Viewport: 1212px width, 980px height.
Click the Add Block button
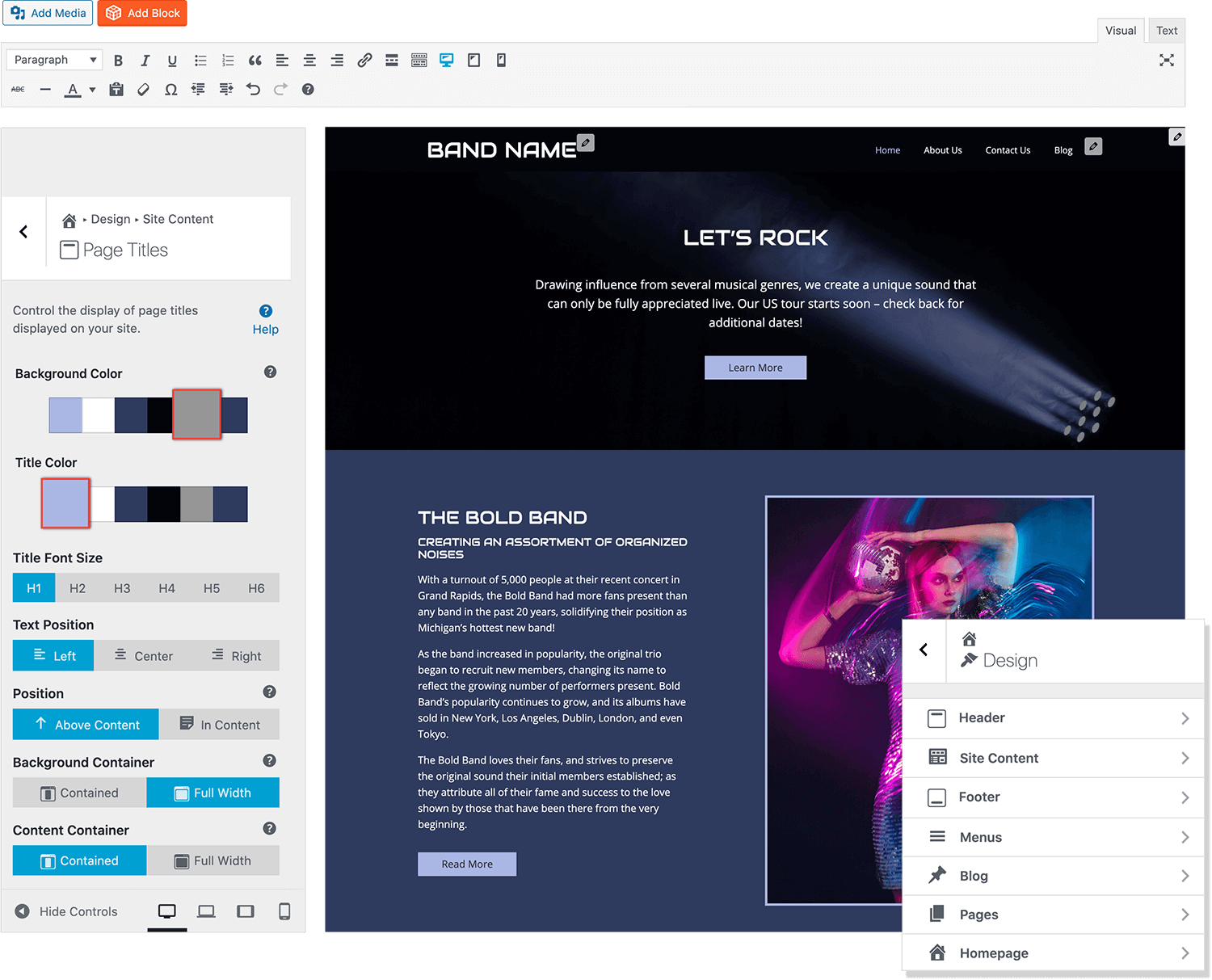pos(142,13)
